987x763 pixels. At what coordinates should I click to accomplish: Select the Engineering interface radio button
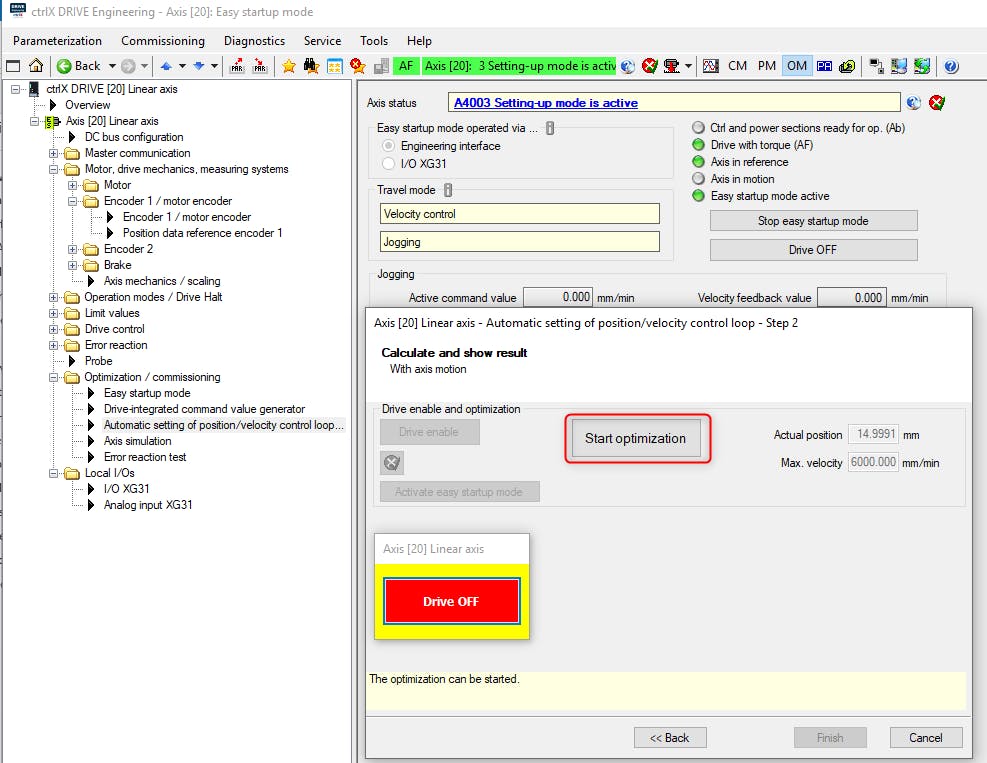point(388,146)
